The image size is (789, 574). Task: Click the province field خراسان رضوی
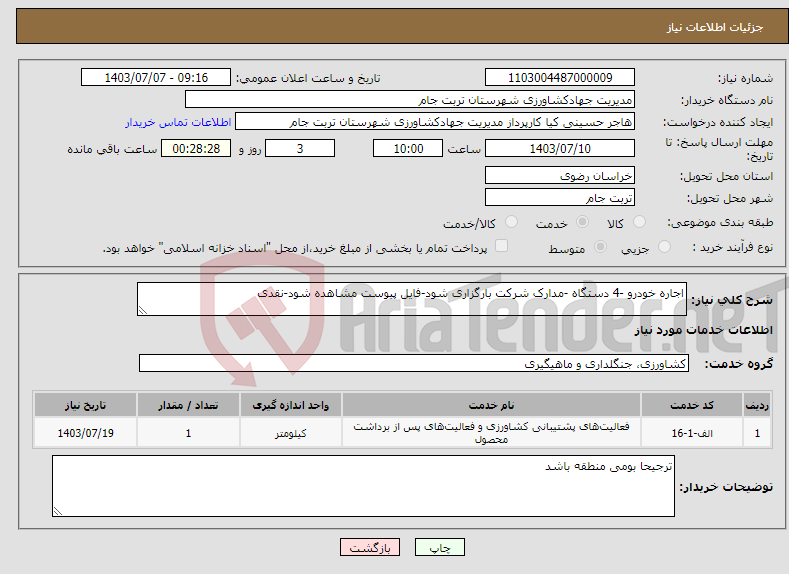tap(560, 176)
